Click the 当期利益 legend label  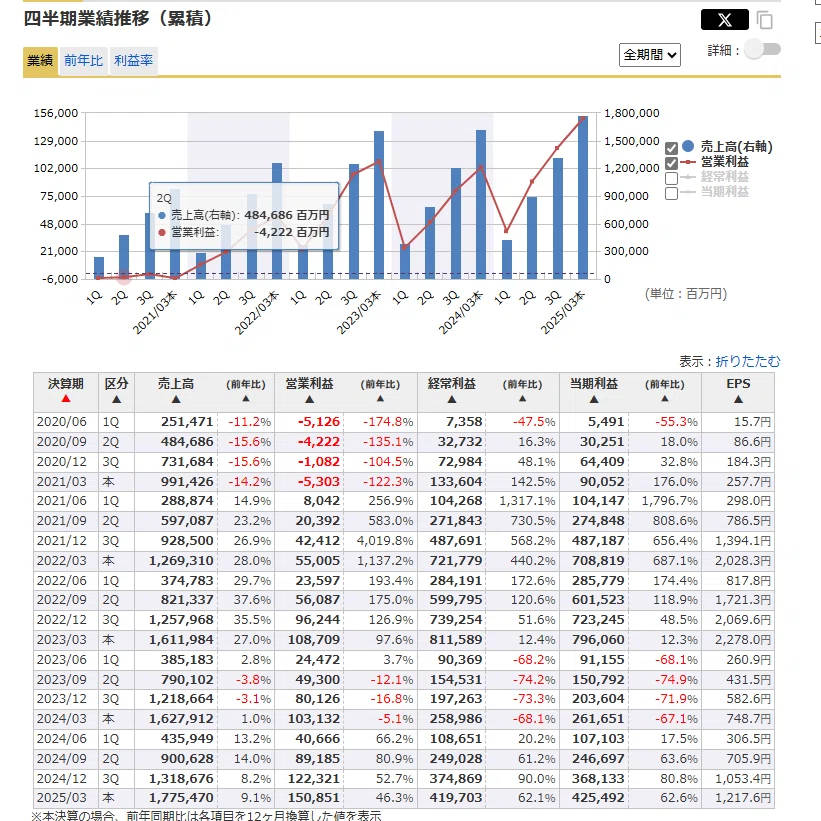tap(725, 192)
